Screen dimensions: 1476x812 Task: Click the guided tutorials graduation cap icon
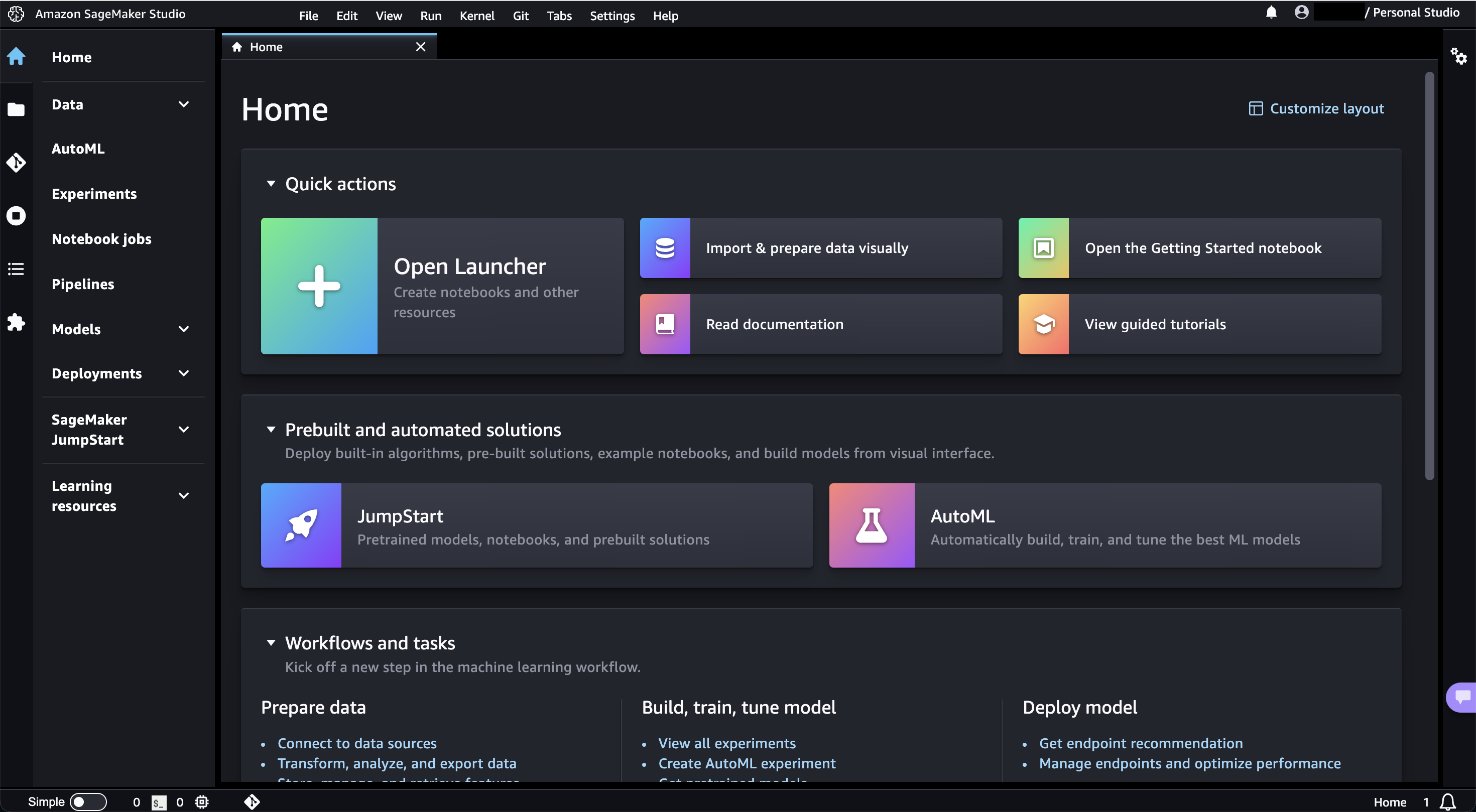click(1043, 324)
